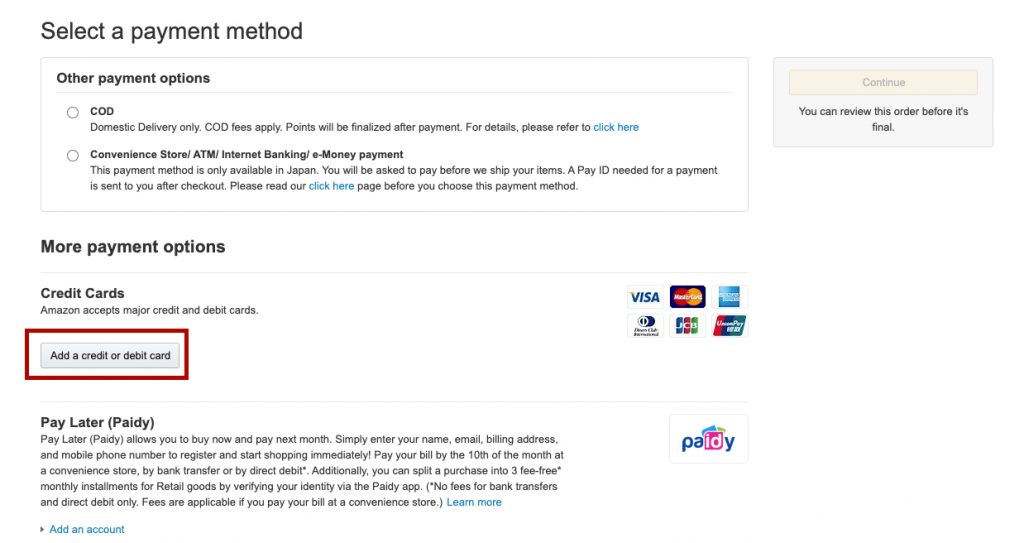Screen dimensions: 1024x543
Task: Click the 'Convenience Store/ ATM/ Internet Banking' label
Action: [246, 155]
